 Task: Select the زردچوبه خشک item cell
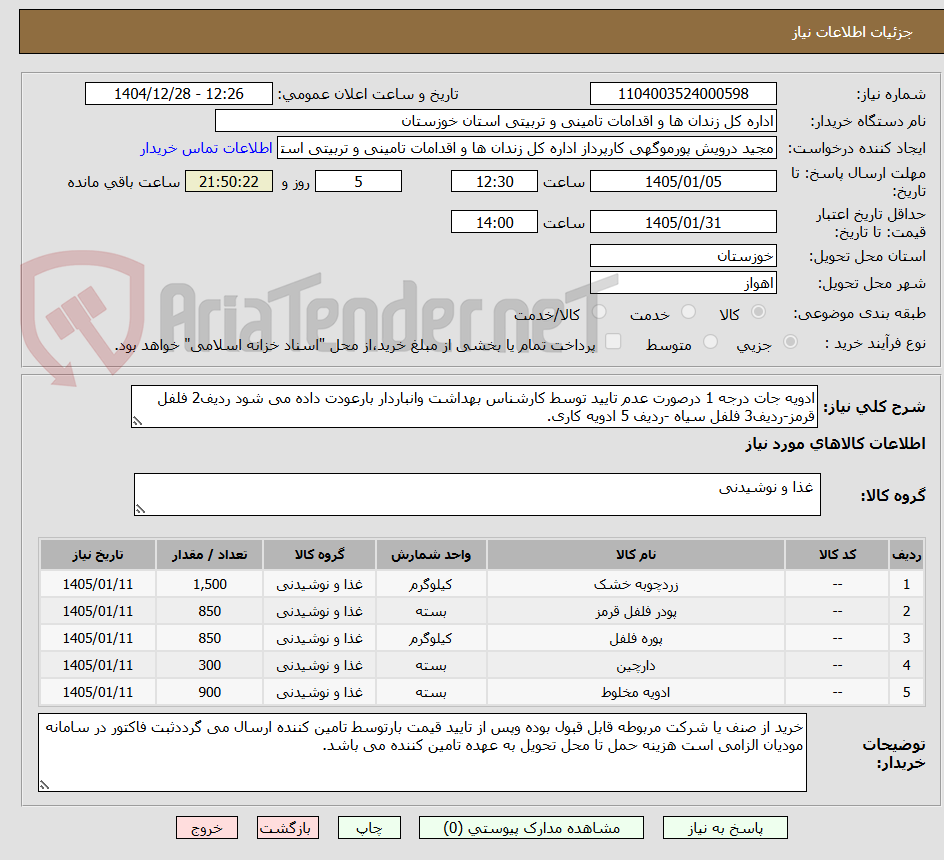coord(636,584)
